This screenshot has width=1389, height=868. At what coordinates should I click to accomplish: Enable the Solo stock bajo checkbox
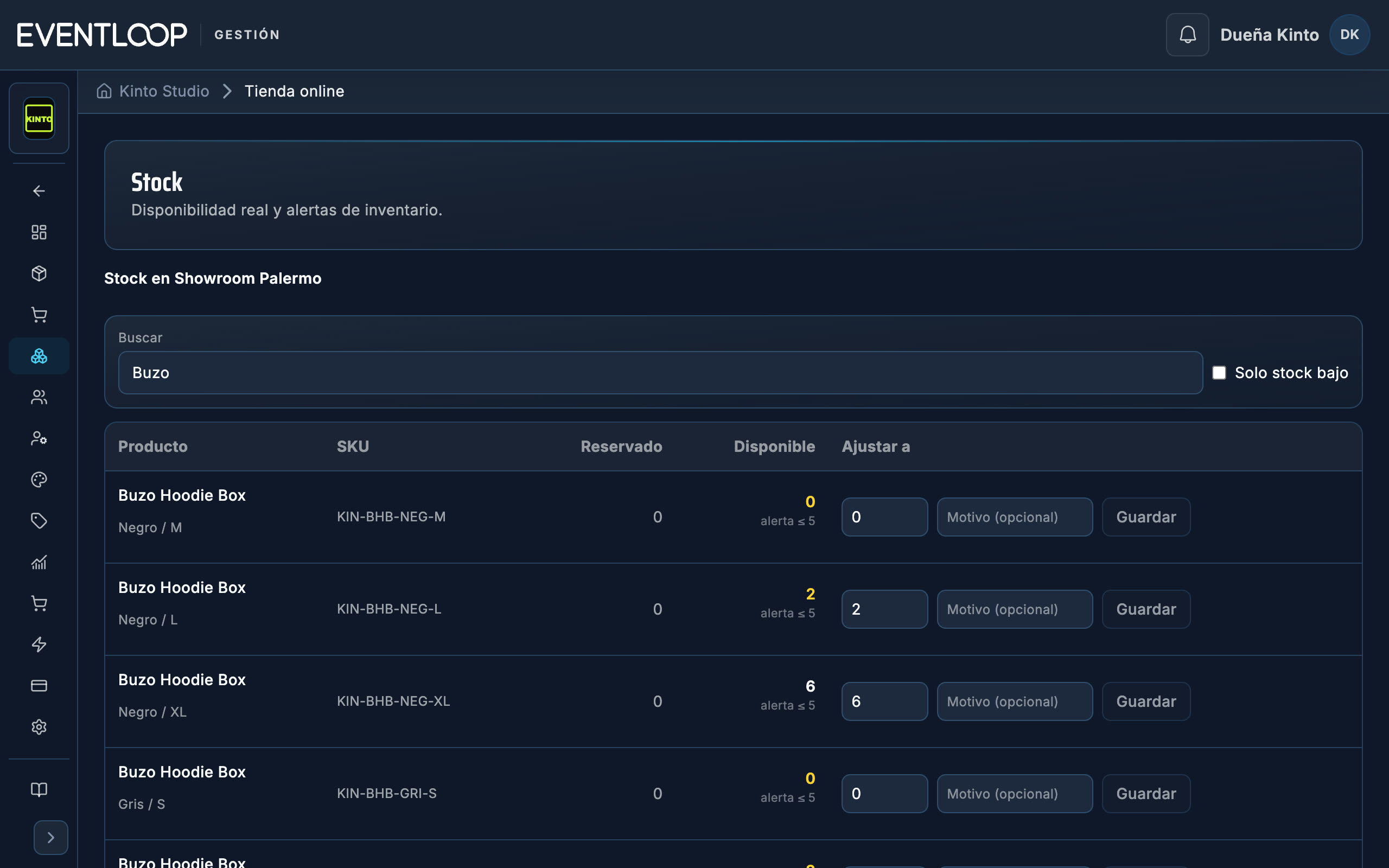(x=1219, y=373)
